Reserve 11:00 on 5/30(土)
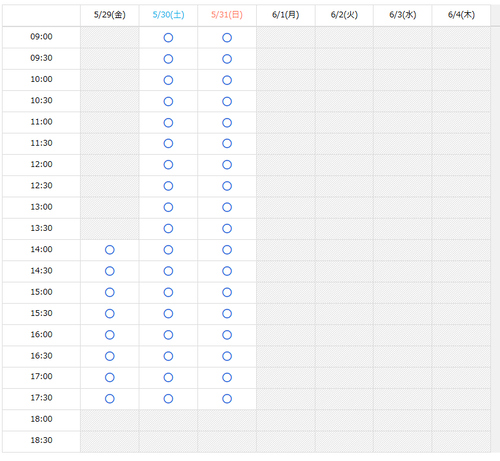Viewport: 500px width, 461px height. pos(168,123)
